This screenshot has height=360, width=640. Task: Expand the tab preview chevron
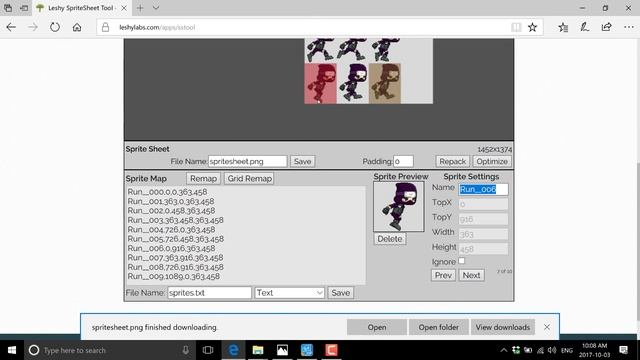click(156, 8)
